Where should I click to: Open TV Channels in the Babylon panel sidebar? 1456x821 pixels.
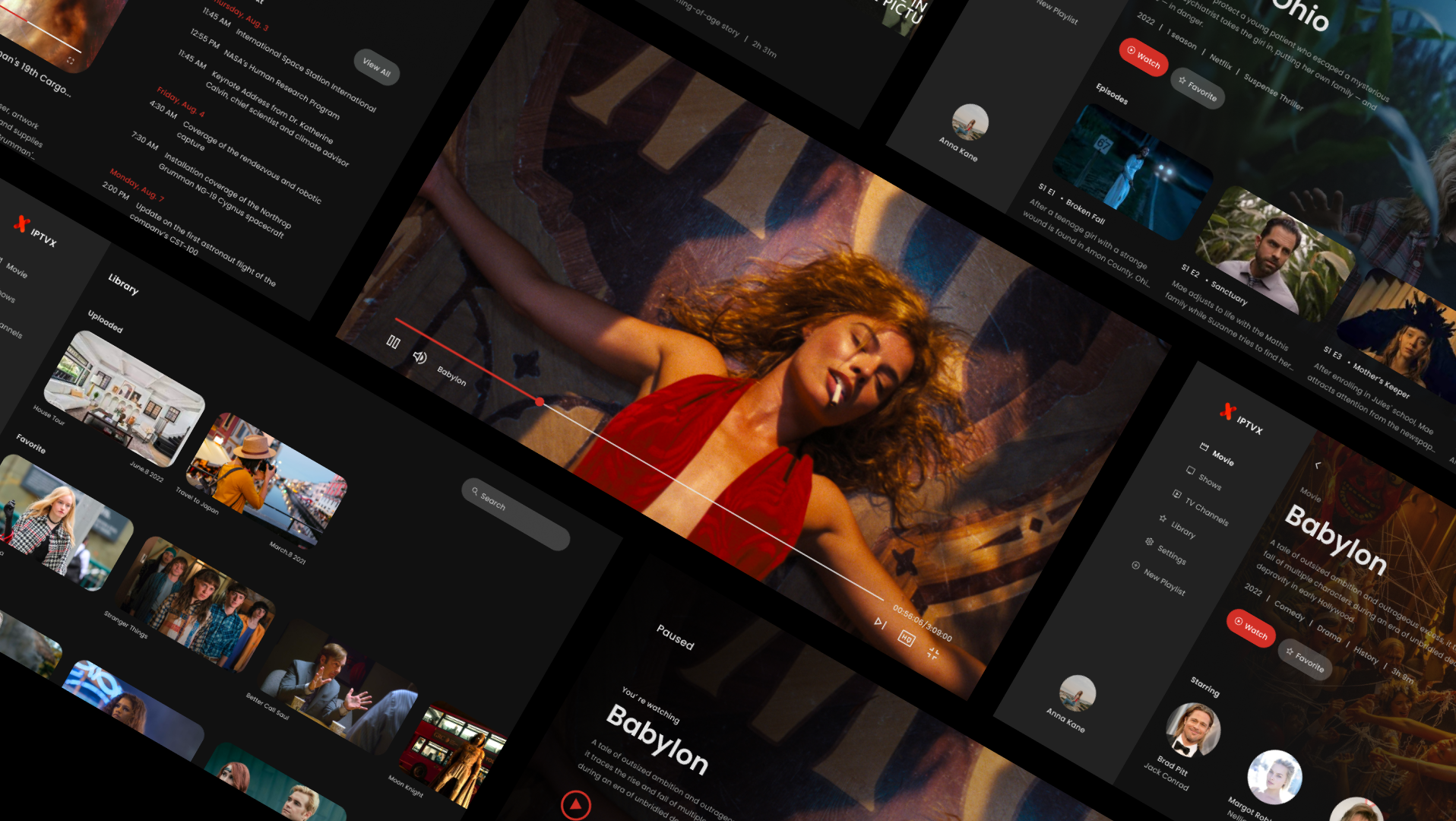coord(1200,507)
